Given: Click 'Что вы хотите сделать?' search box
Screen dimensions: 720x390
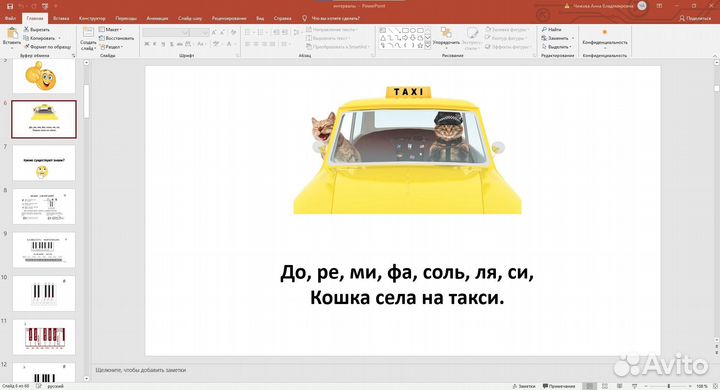Looking at the screenshot, I should (x=335, y=18).
